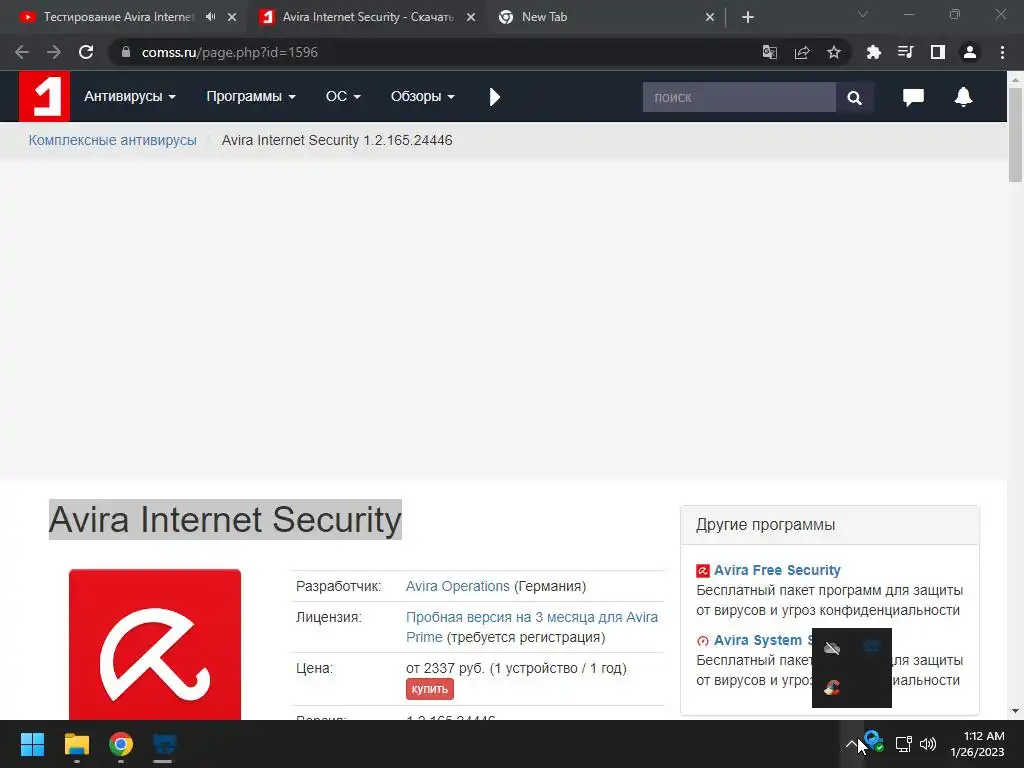Expand the Обзоры dropdown menu
Image resolution: width=1024 pixels, height=768 pixels.
coord(423,97)
